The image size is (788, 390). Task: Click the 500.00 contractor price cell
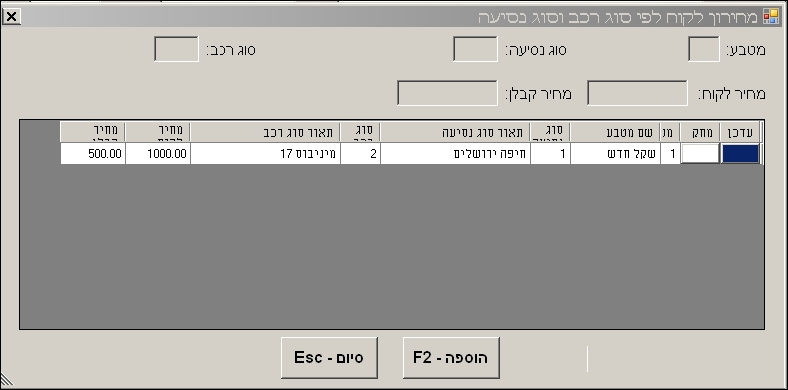click(x=93, y=153)
